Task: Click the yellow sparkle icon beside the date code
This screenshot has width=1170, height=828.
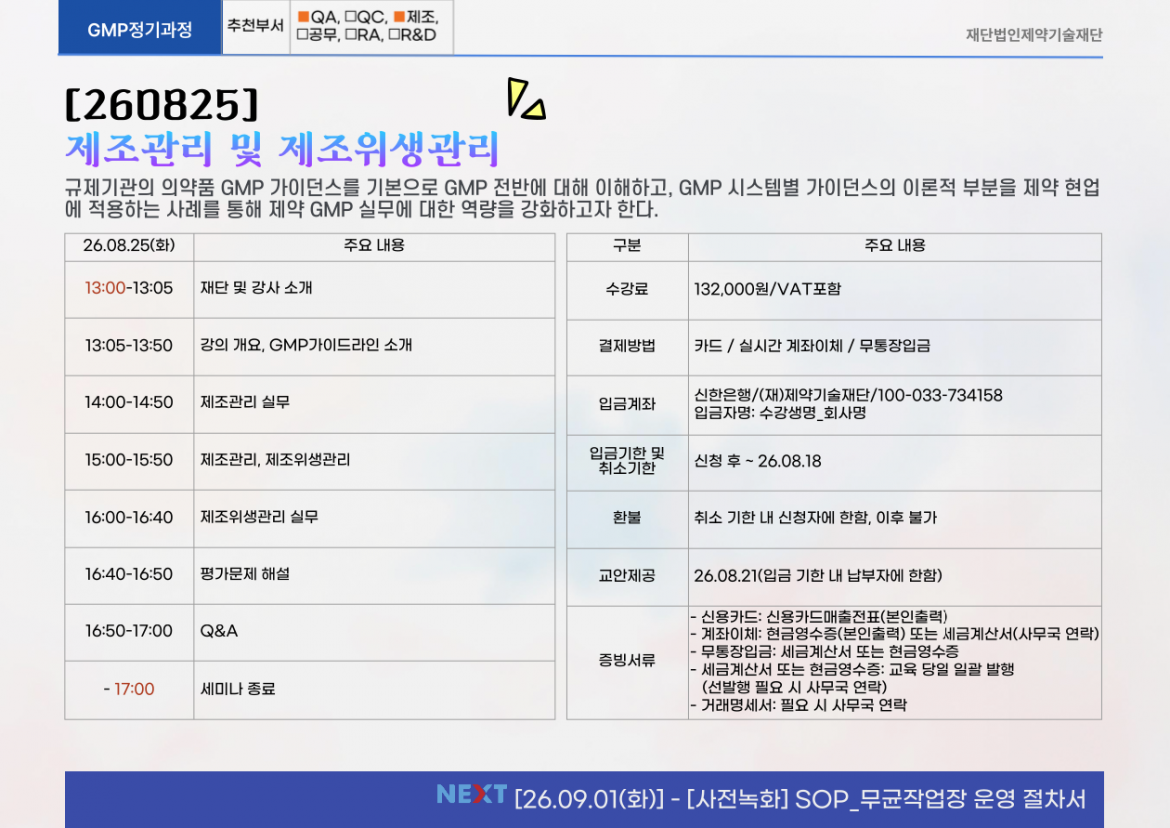Action: tap(525, 99)
